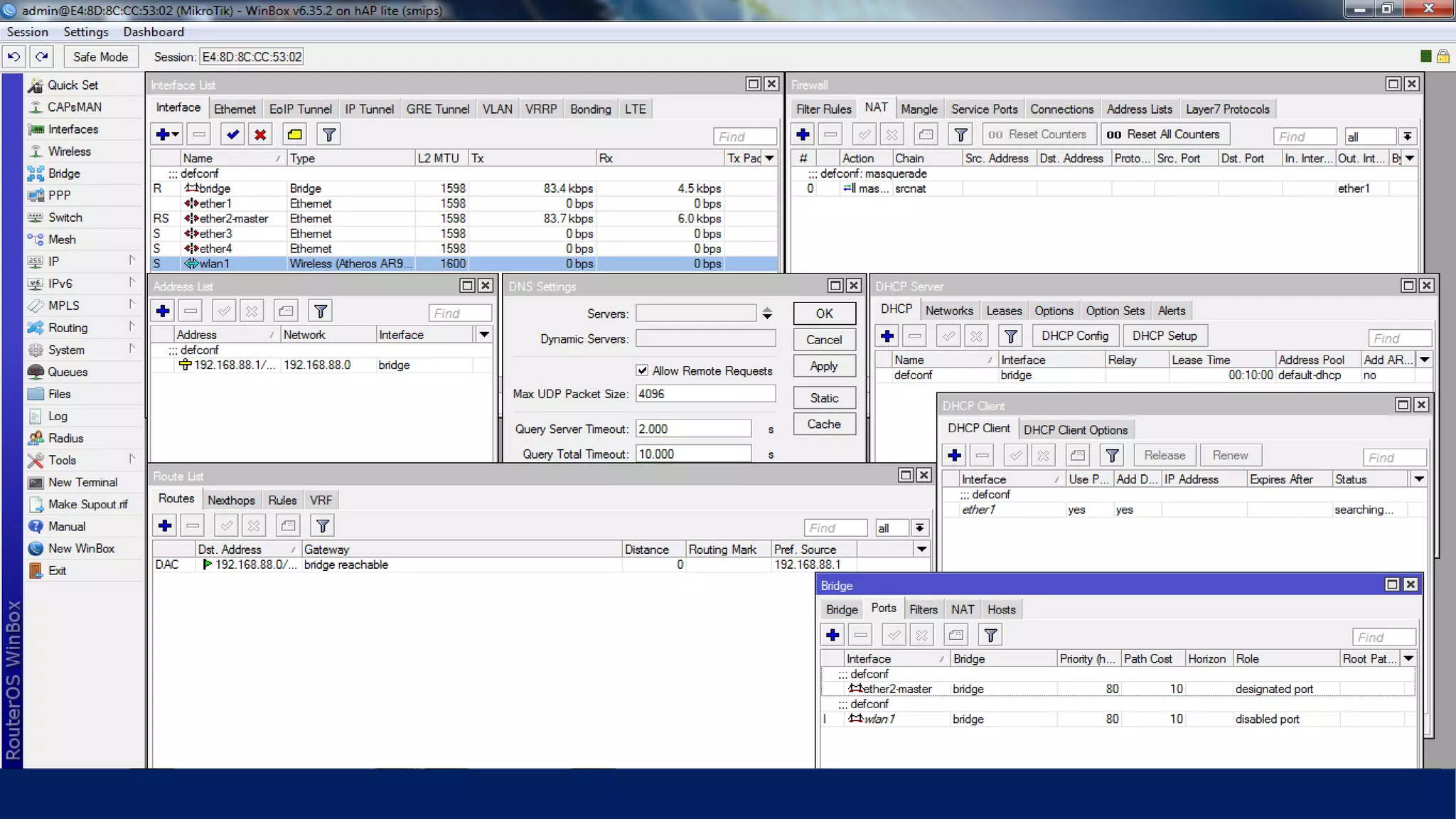Screen dimensions: 1456x819
Task: Toggle the Safe Mode button
Action: (100, 56)
